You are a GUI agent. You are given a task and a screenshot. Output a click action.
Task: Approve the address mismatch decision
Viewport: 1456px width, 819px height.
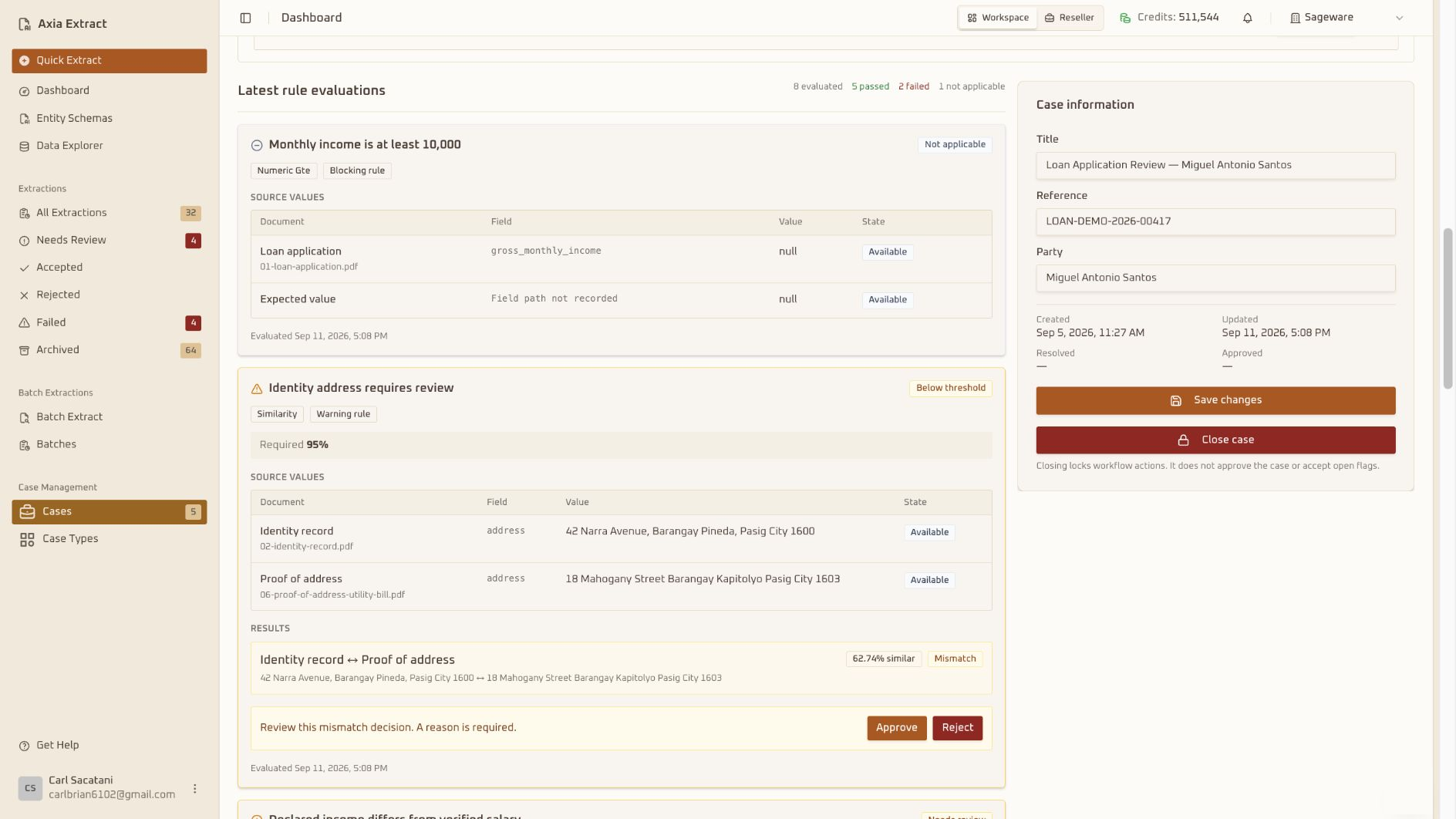(896, 728)
